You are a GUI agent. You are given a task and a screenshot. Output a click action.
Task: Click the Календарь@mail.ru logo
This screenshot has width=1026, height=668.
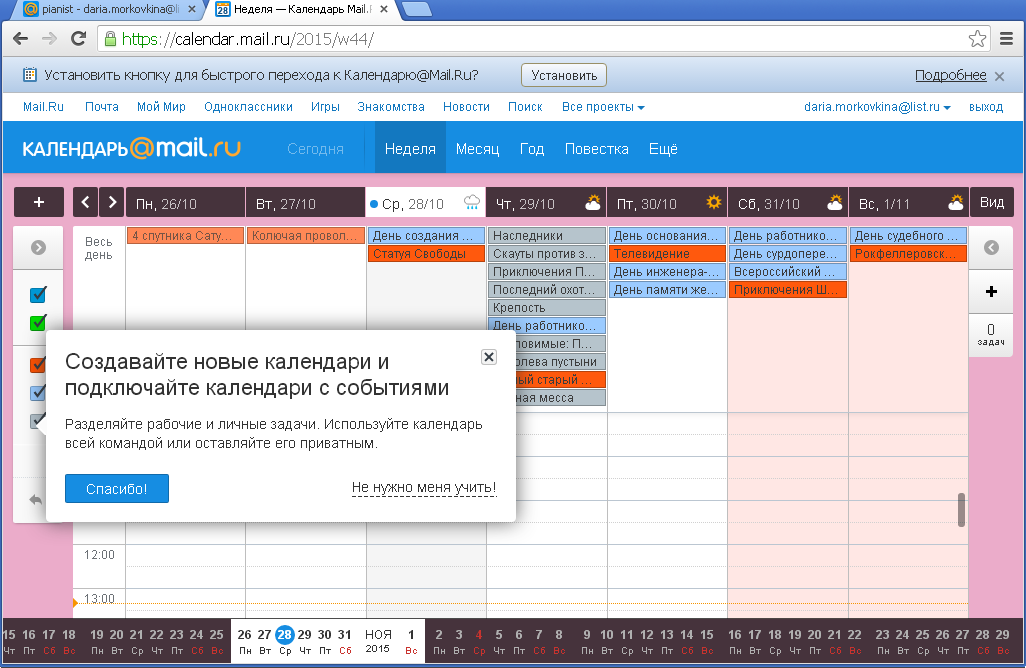pyautogui.click(x=132, y=149)
